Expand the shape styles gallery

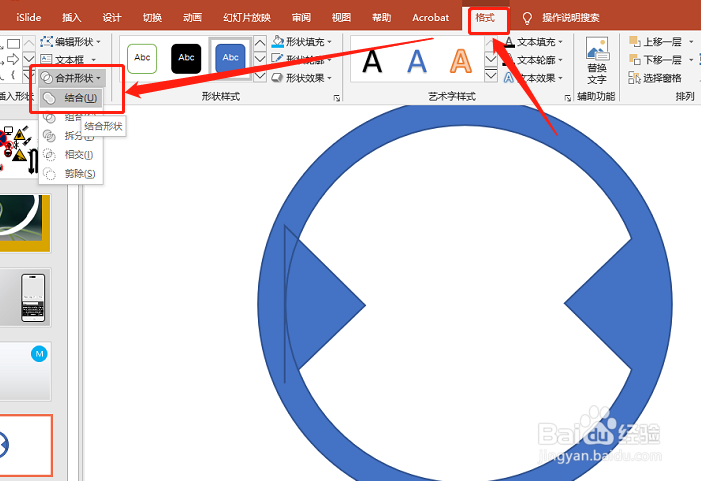(x=260, y=76)
